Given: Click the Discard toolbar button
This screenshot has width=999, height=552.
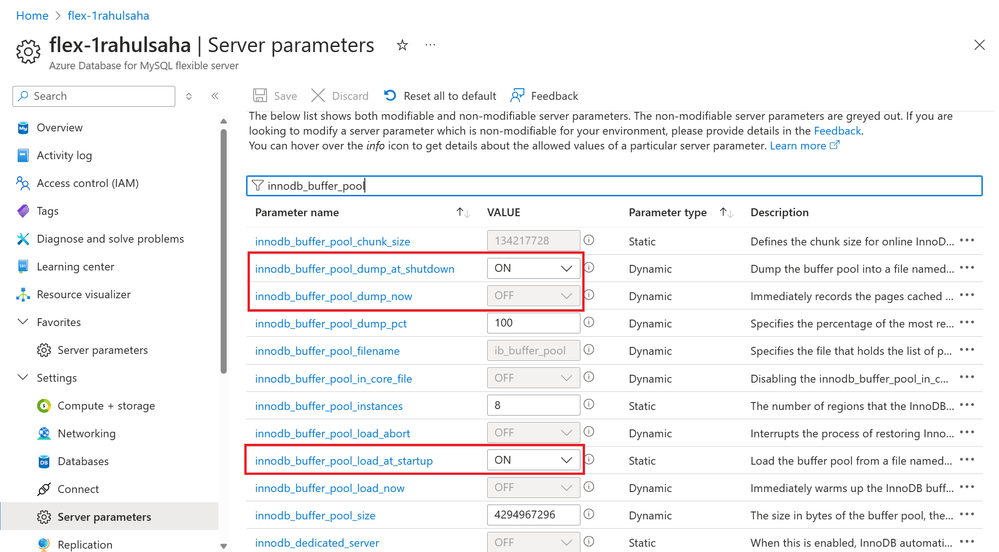Looking at the screenshot, I should click(x=340, y=96).
